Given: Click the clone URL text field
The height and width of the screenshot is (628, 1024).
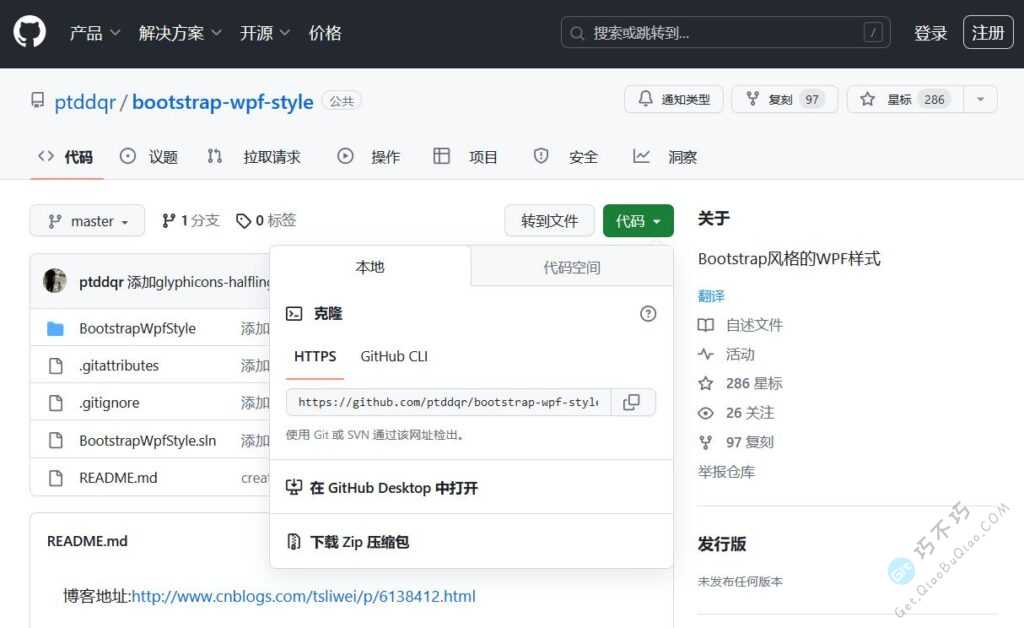Looking at the screenshot, I should [x=448, y=402].
